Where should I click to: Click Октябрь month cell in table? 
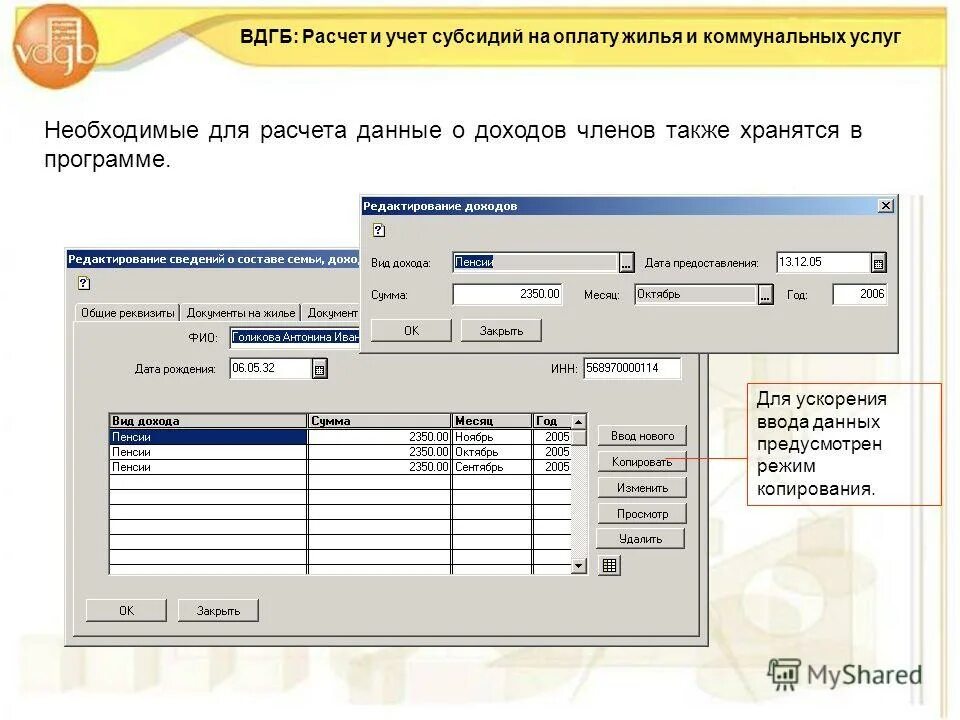coord(492,452)
